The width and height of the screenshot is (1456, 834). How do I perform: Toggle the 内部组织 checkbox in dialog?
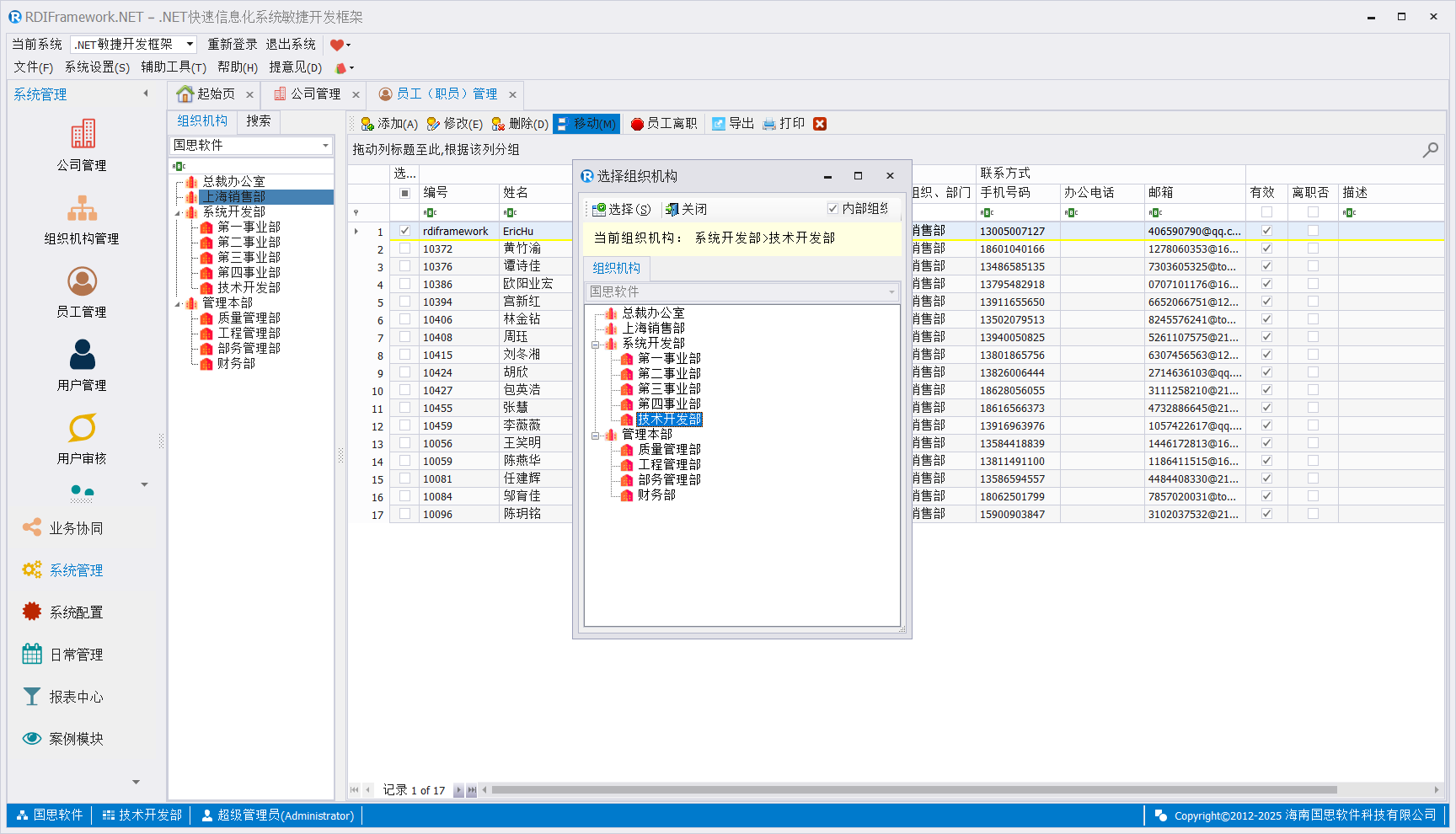tap(832, 209)
